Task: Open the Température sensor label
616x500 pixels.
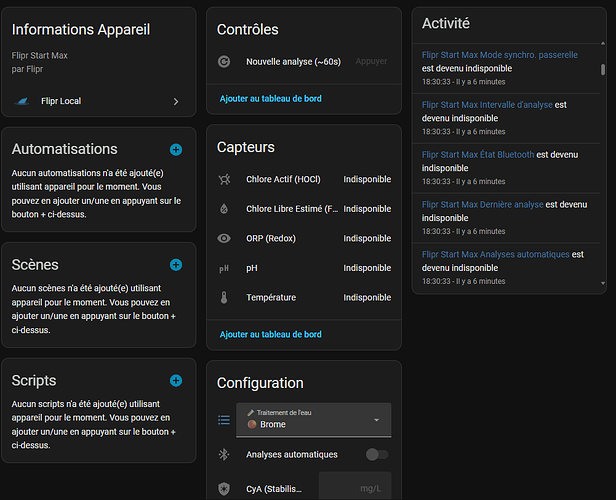Action: (271, 298)
